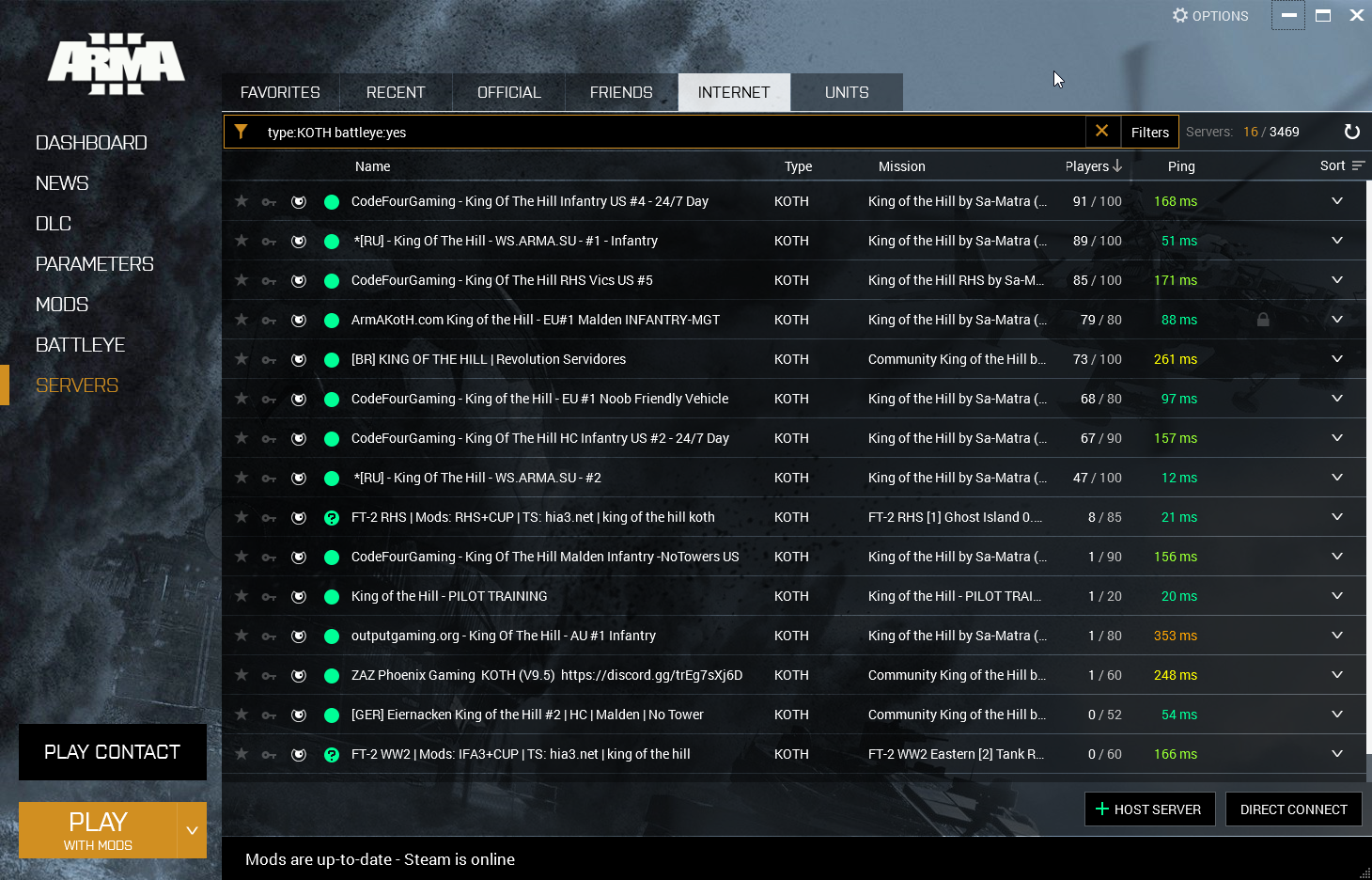Refresh the server list
Screen dimensions: 1372x880
pos(1352,132)
